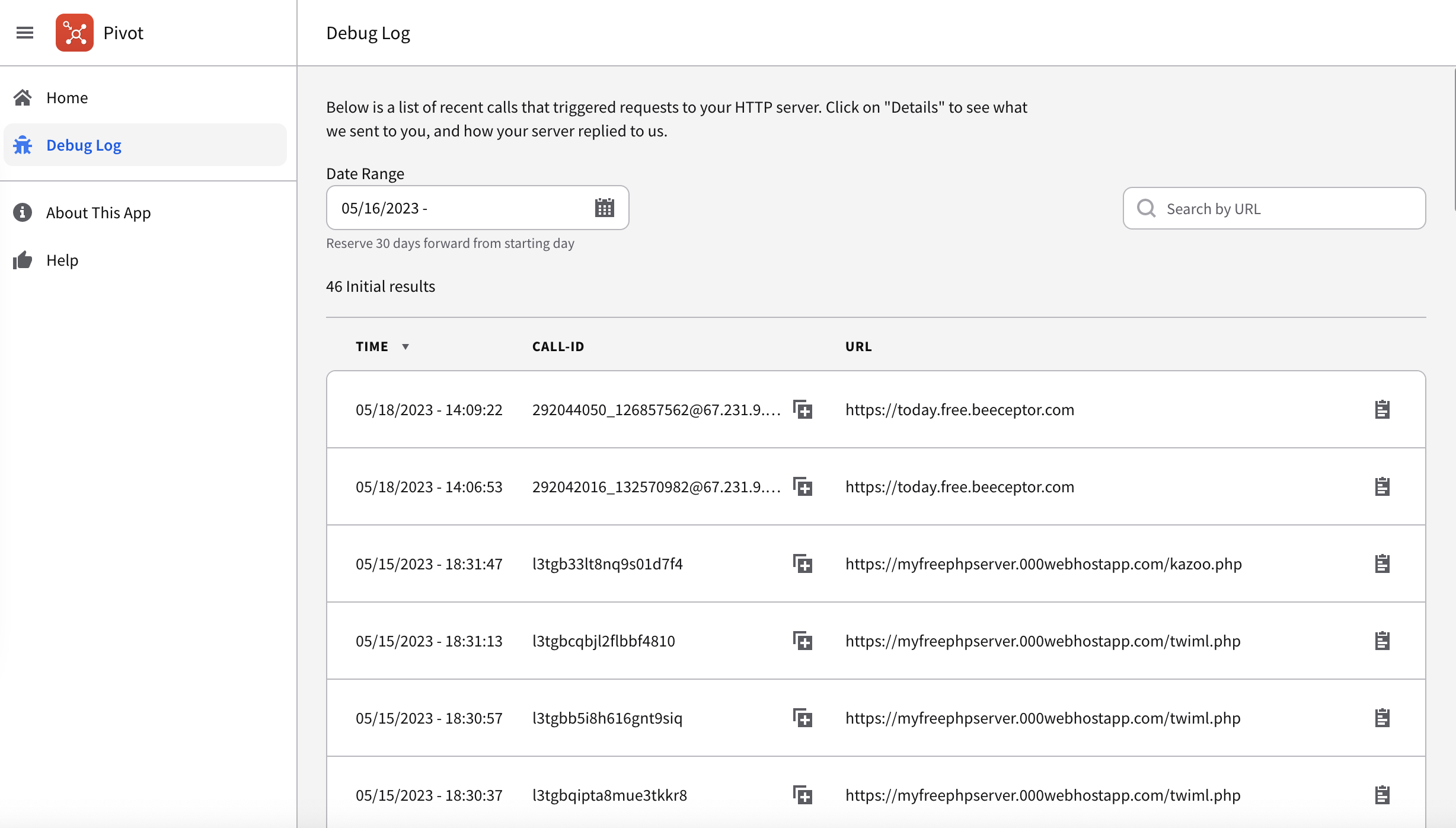Open About This App page
The width and height of the screenshot is (1456, 828).
tap(98, 213)
